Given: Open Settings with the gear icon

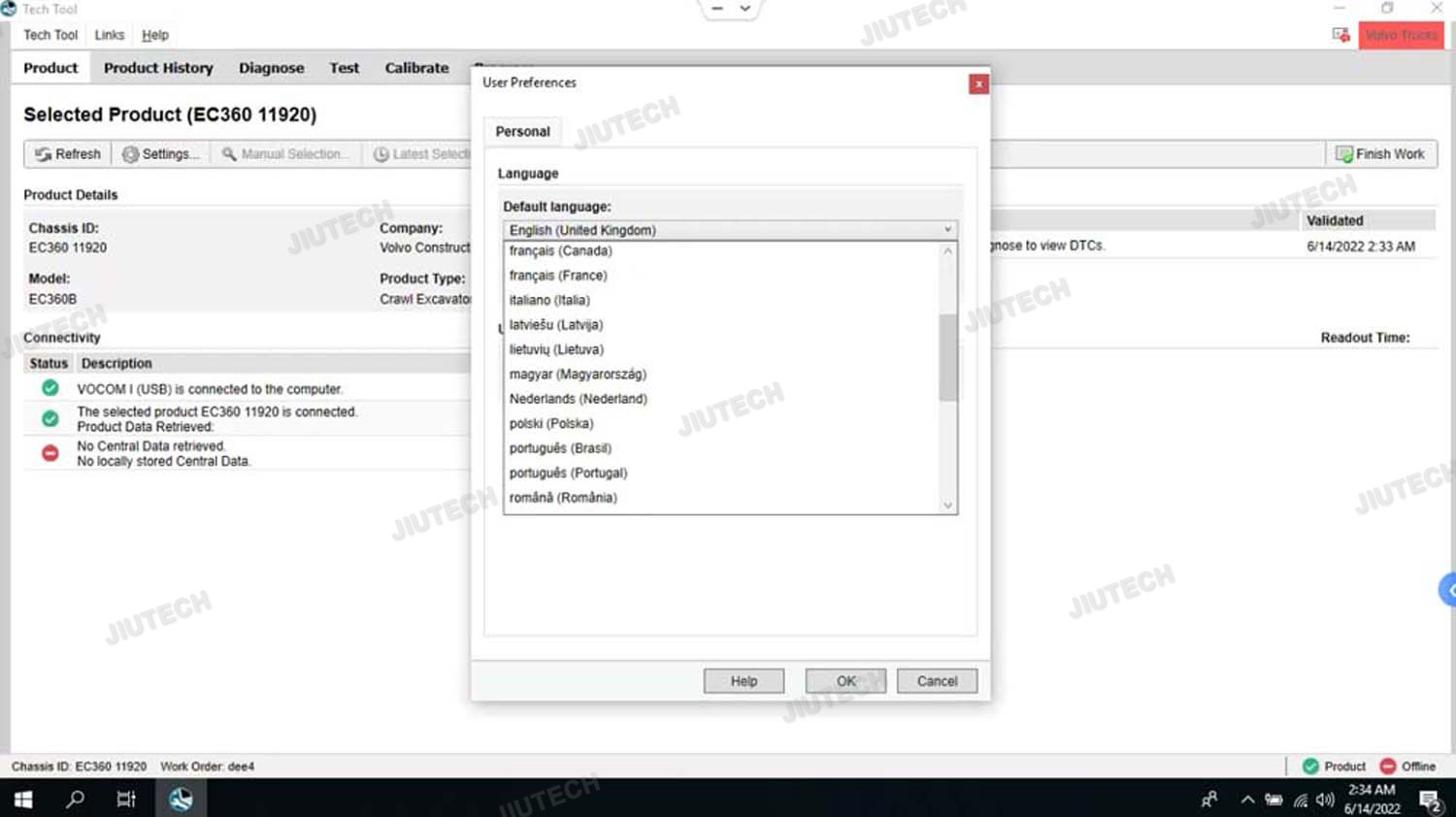Looking at the screenshot, I should coord(160,154).
